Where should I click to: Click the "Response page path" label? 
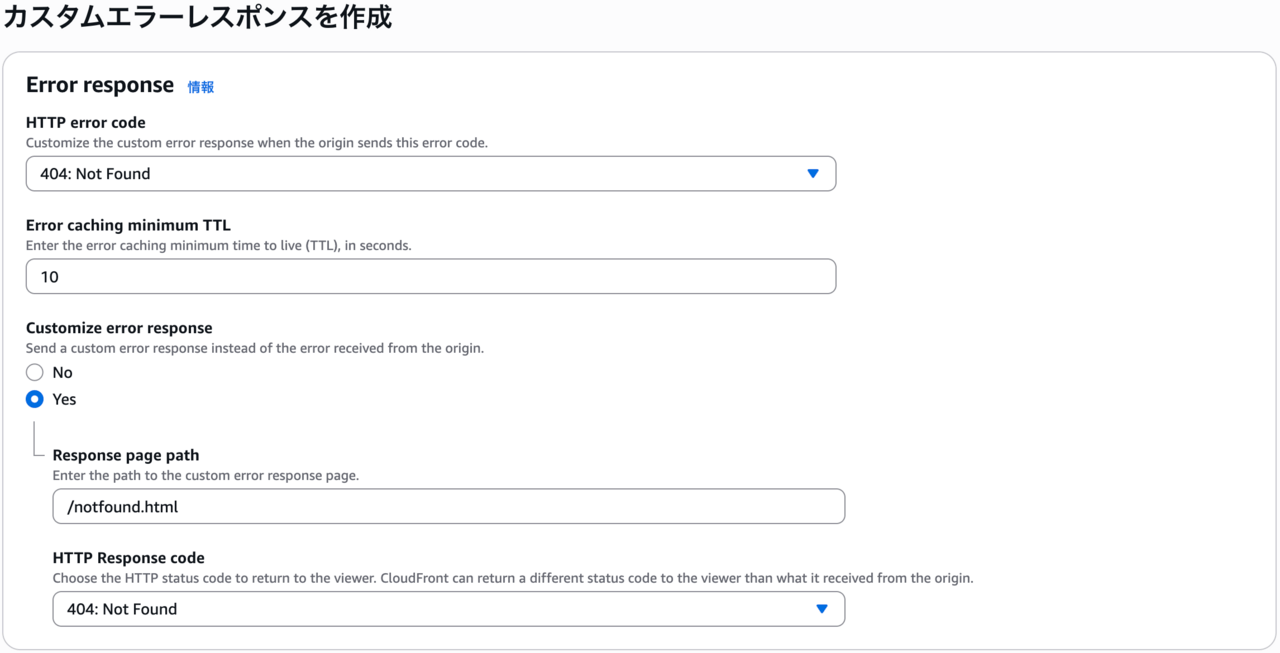pos(126,455)
